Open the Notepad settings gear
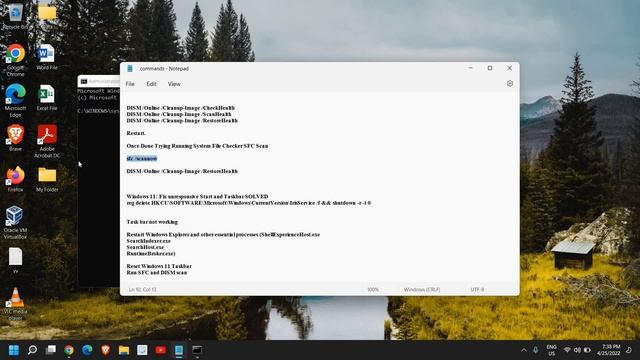Image resolution: width=640 pixels, height=360 pixels. [510, 83]
